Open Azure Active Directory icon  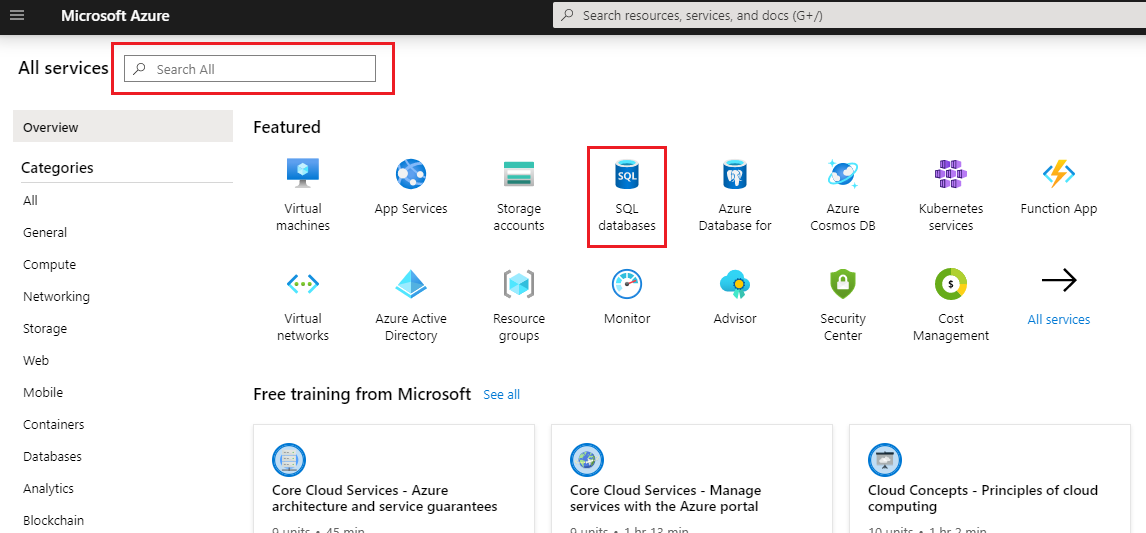pos(411,284)
